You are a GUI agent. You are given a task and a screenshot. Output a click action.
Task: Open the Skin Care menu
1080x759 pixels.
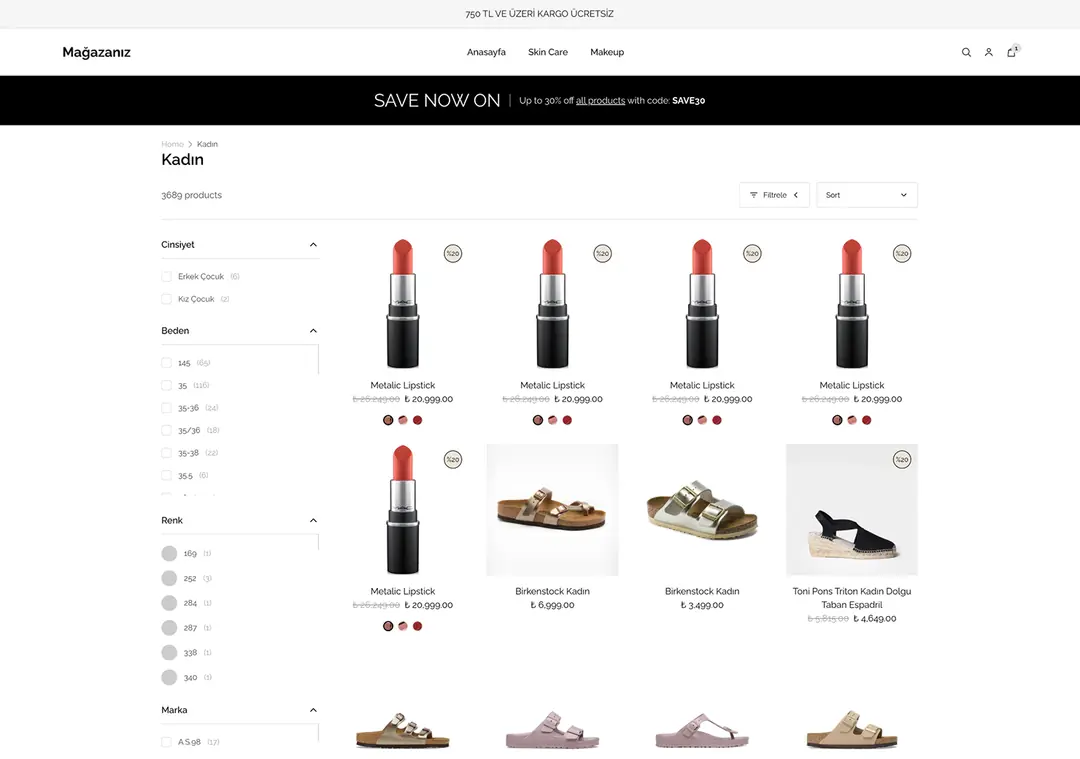click(x=548, y=52)
